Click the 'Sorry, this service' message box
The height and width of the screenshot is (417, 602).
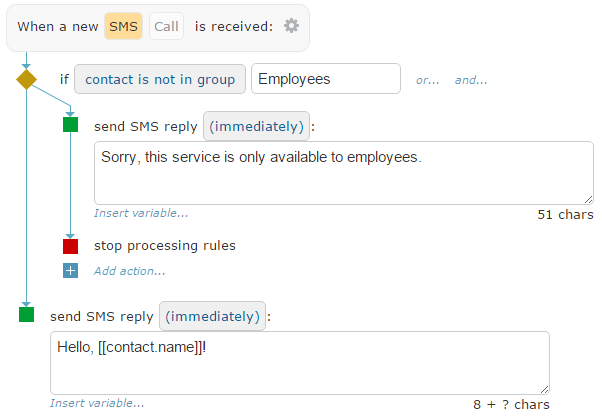[x=344, y=173]
